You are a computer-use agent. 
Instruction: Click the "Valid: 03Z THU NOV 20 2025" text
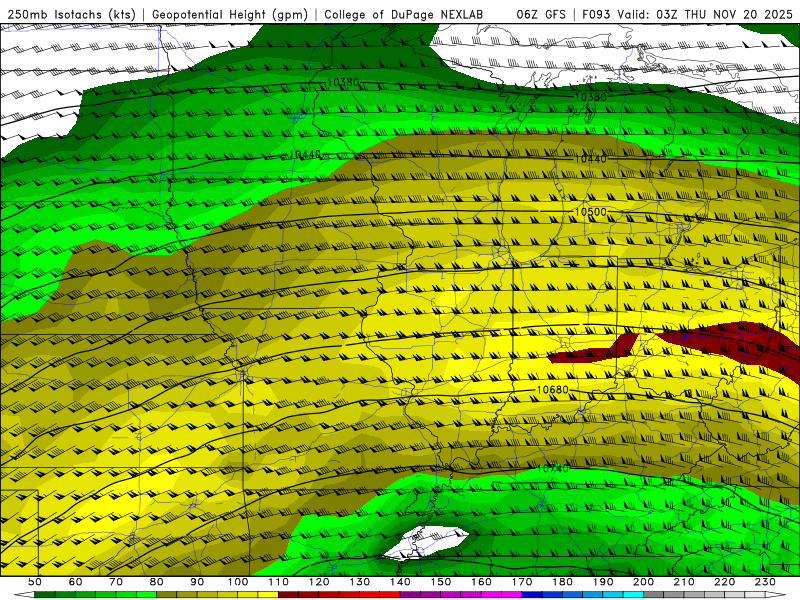pyautogui.click(x=704, y=14)
